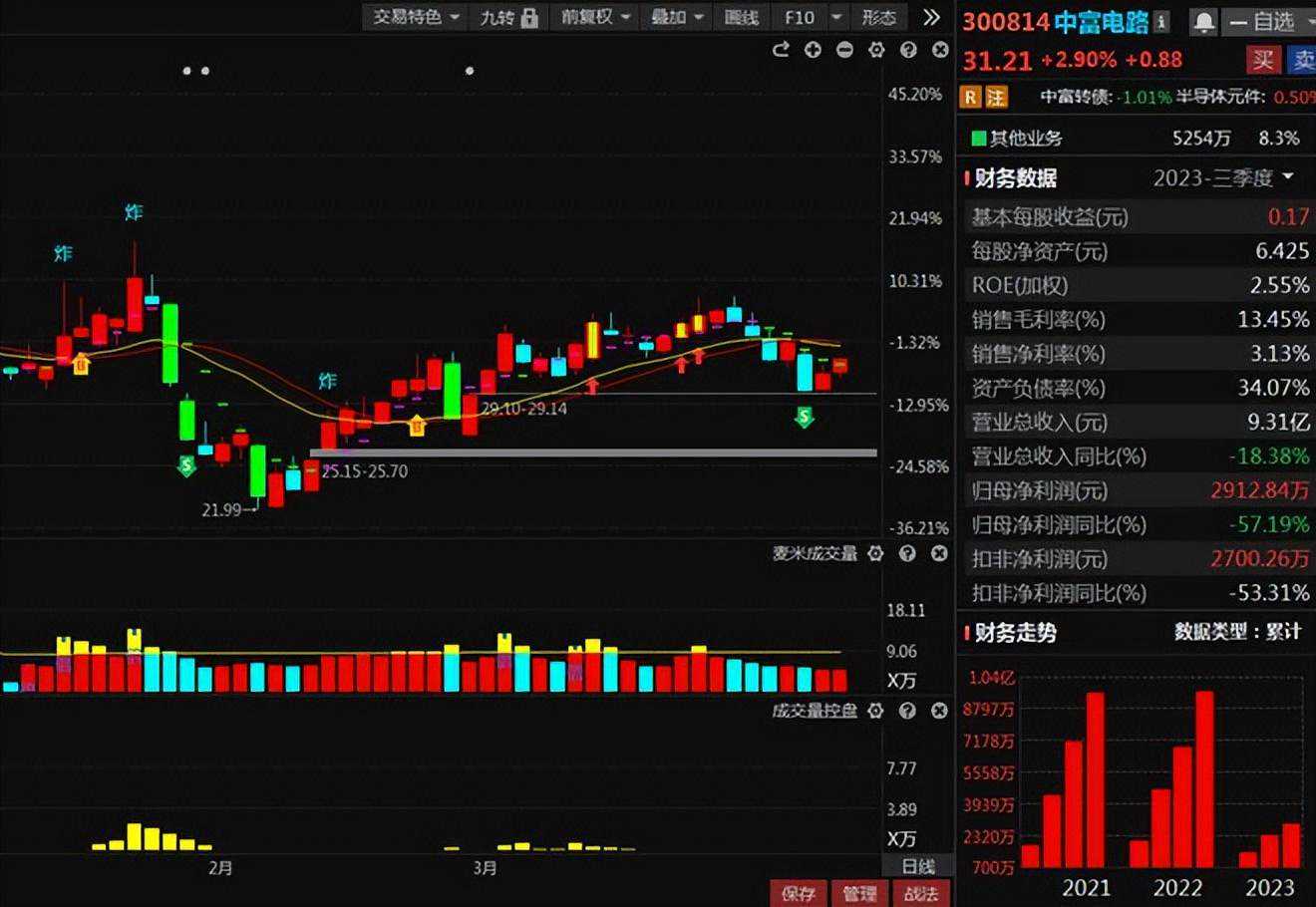The height and width of the screenshot is (907, 1316).
Task: Click the share arrow icon above chart
Action: [x=781, y=50]
